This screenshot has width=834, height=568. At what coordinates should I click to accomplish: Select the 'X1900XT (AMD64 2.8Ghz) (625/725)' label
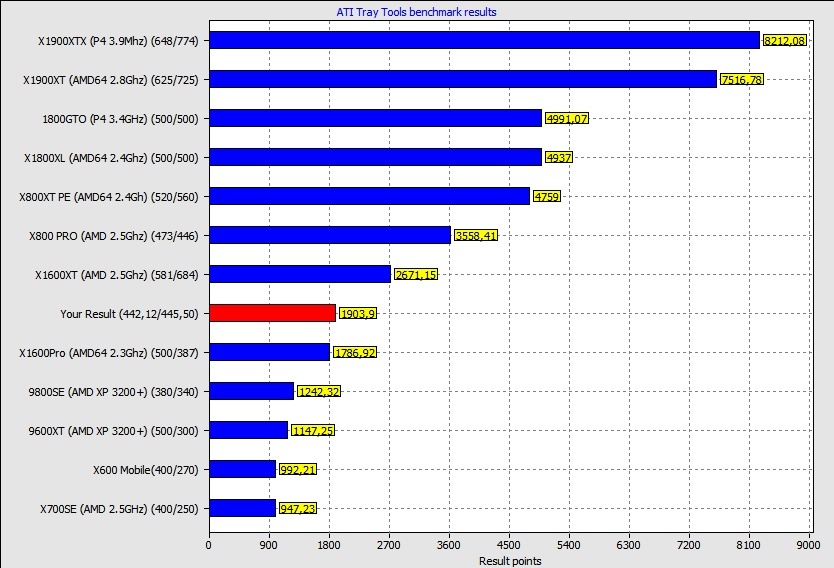point(111,80)
